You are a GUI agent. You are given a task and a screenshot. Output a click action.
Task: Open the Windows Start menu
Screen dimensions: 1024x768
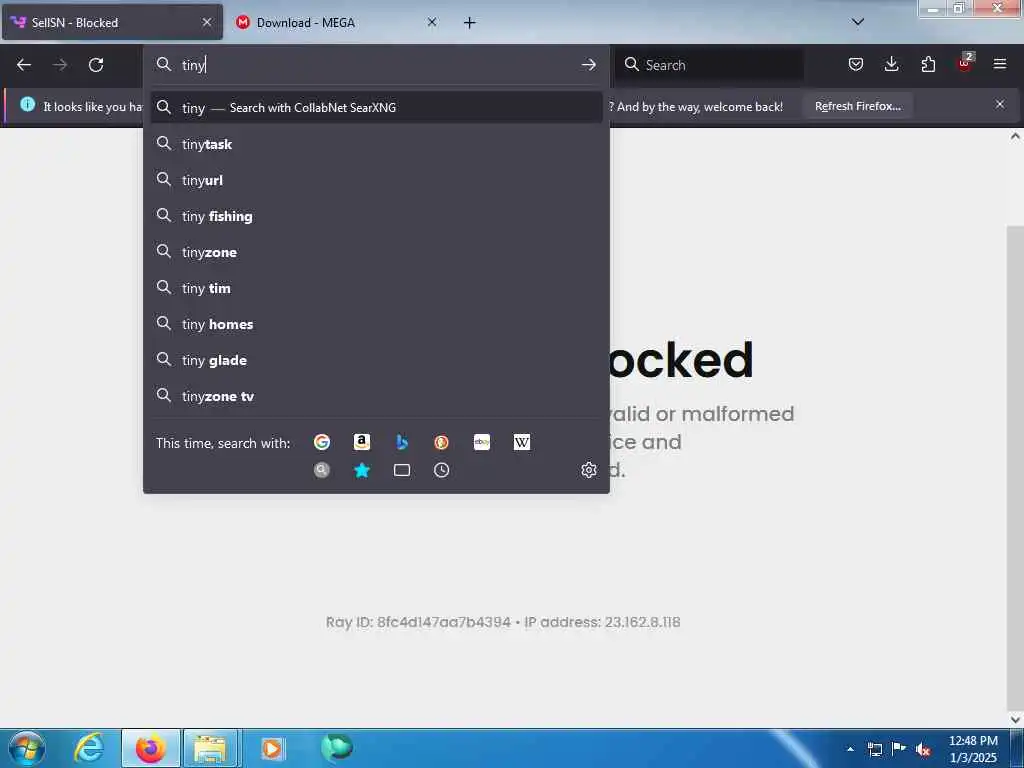27,748
